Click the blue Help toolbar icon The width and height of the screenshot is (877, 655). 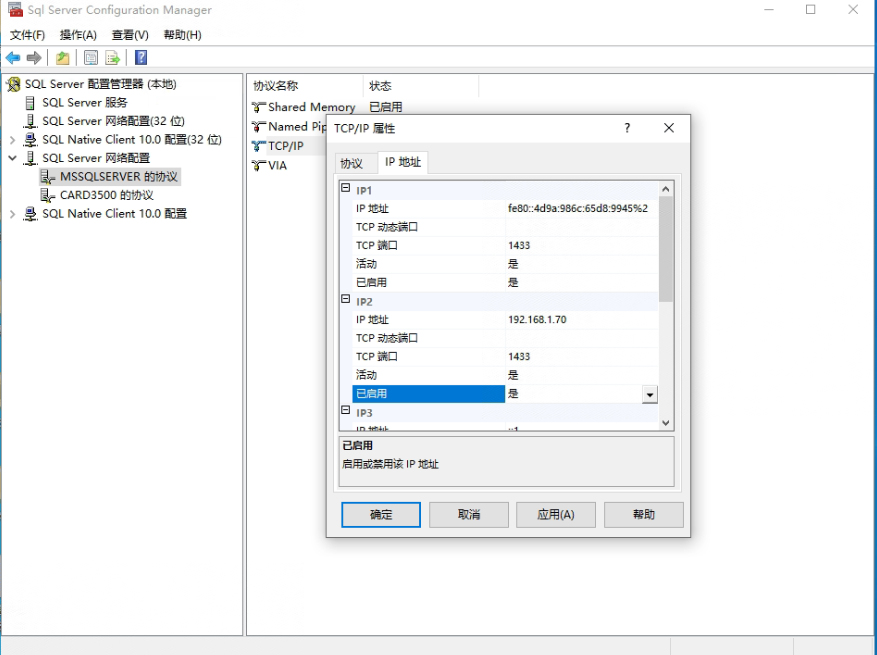(141, 58)
